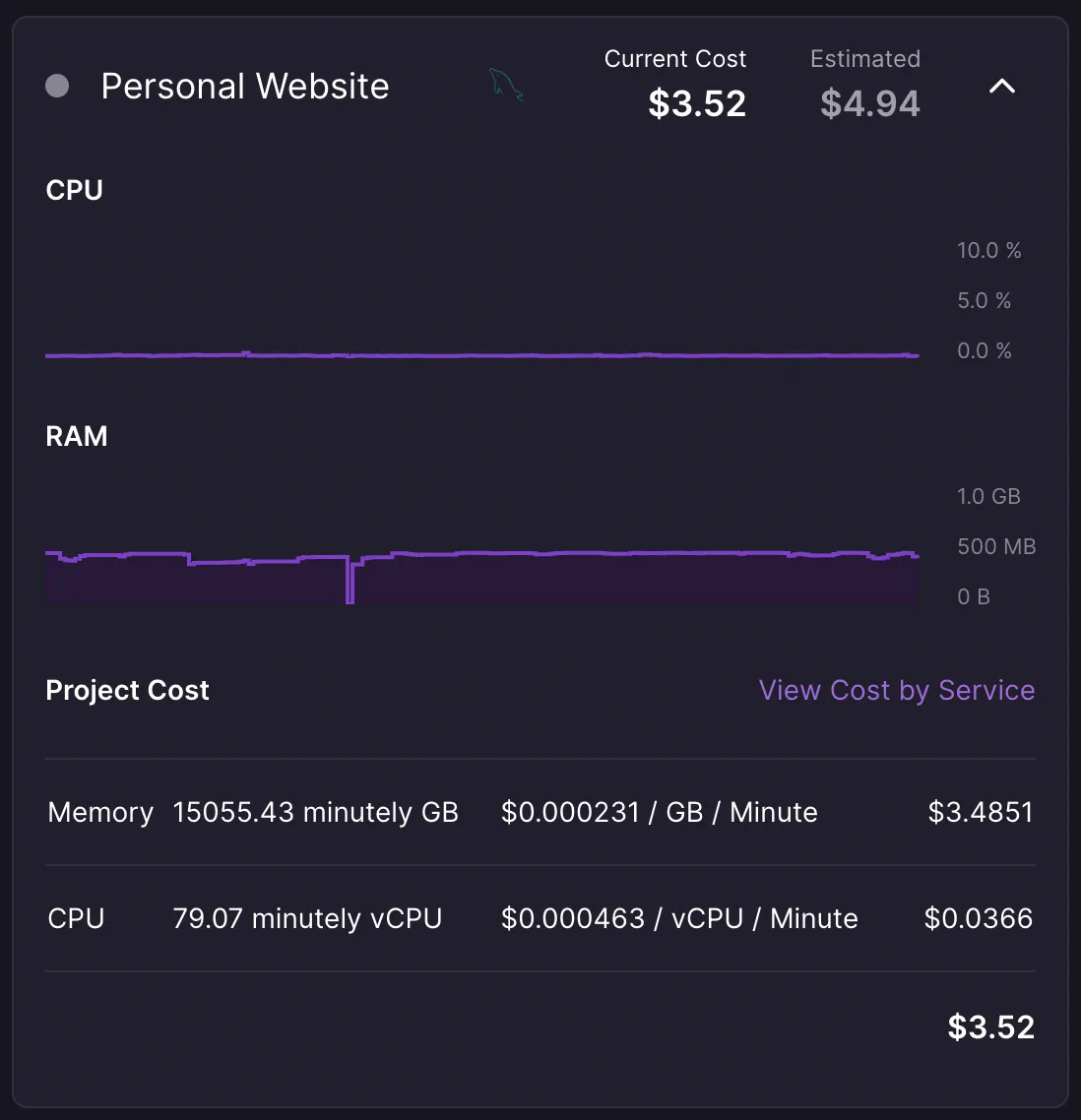This screenshot has width=1081, height=1120.
Task: Click the CPU chart heading
Action: click(x=75, y=190)
